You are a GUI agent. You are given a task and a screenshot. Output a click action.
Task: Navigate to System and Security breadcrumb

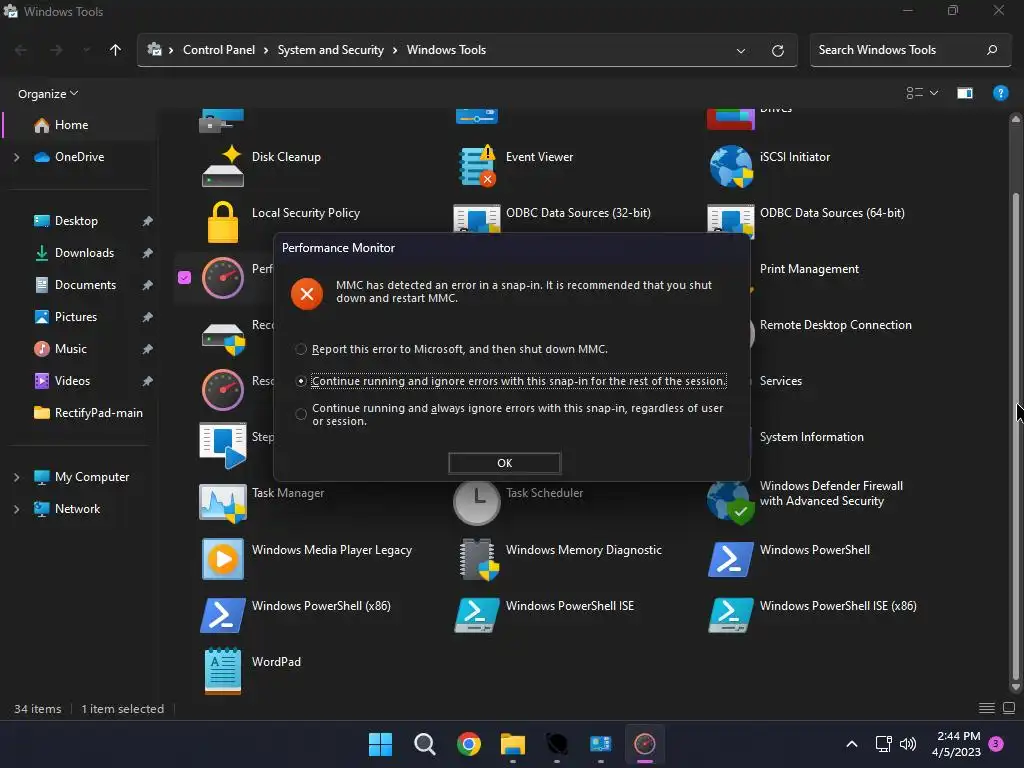(330, 50)
